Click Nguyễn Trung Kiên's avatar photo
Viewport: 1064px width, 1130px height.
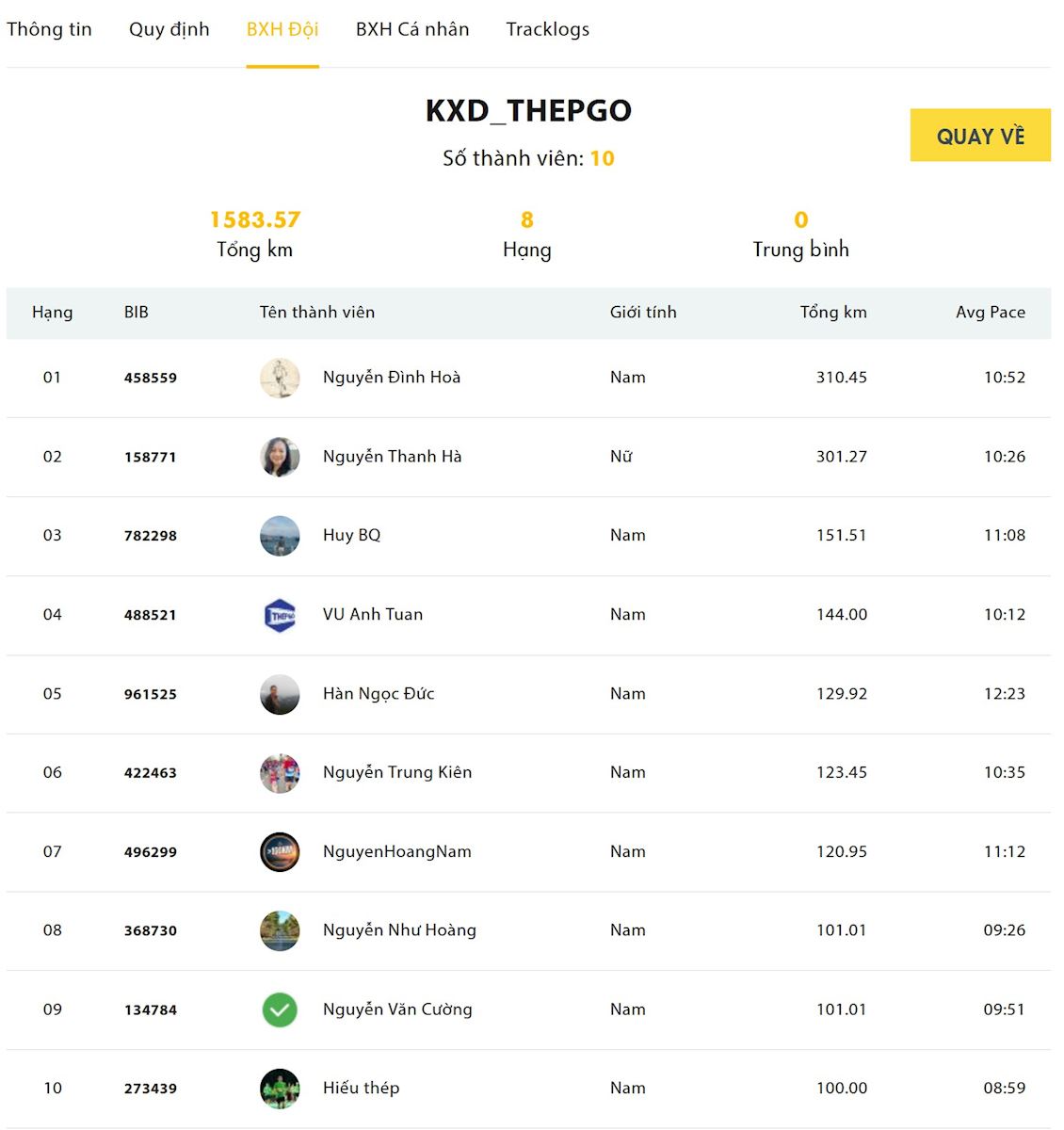280,773
